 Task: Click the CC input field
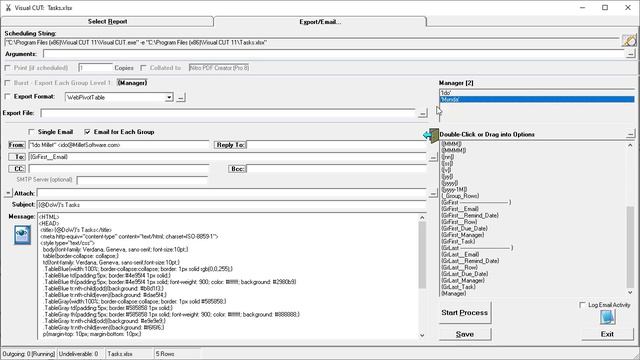[118, 169]
